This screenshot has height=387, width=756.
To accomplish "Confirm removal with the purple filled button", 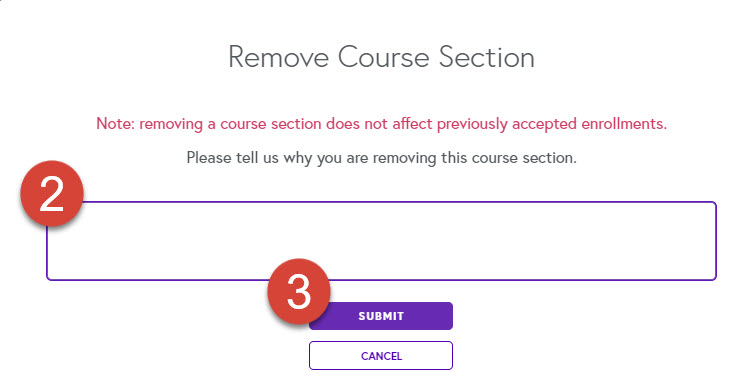I will click(x=381, y=316).
